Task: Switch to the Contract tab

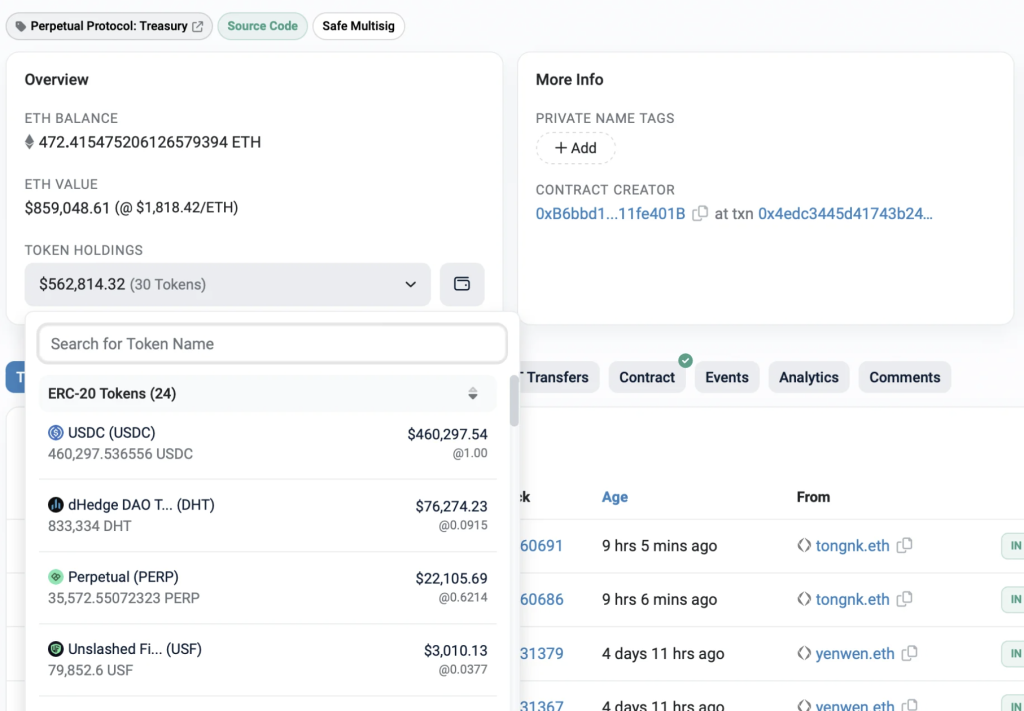Action: coord(647,377)
